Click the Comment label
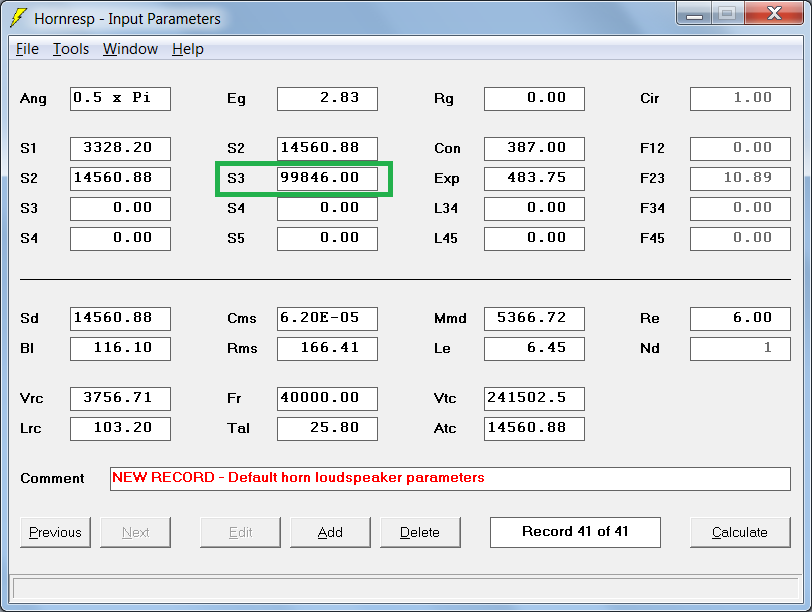 point(52,478)
